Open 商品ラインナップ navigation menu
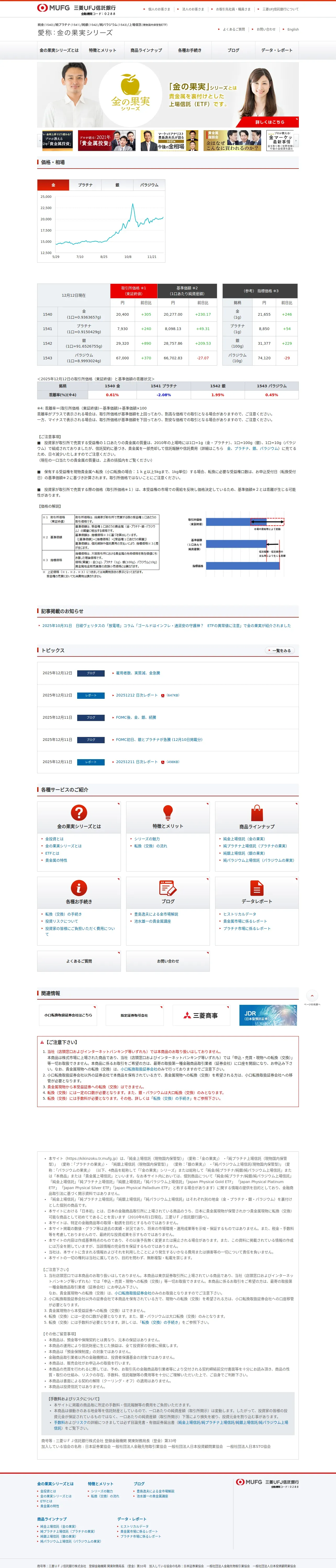The height and width of the screenshot is (1568, 336). pyautogui.click(x=146, y=50)
